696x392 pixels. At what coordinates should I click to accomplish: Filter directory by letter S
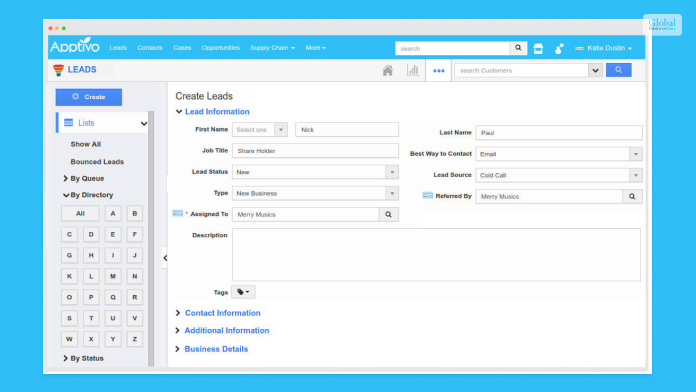(69, 318)
